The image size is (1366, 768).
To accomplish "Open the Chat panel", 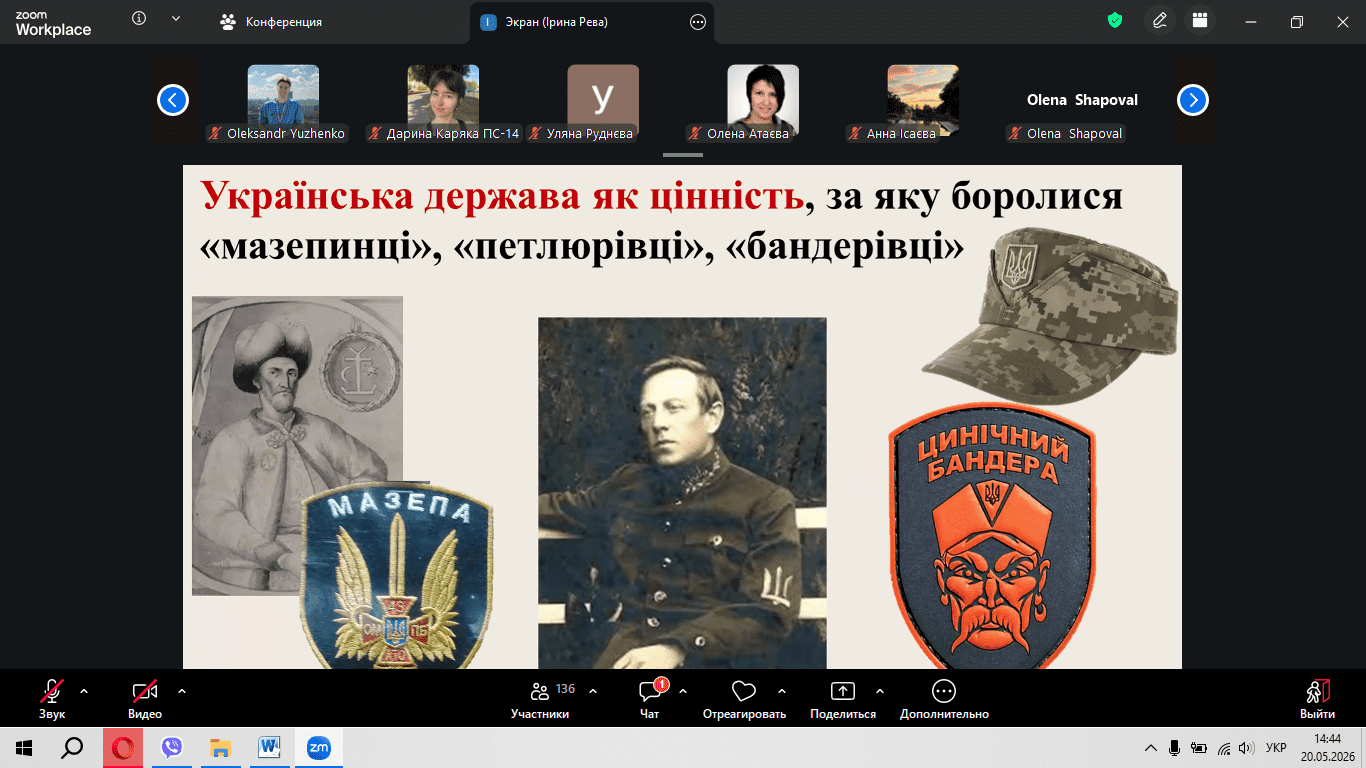I will [x=650, y=699].
